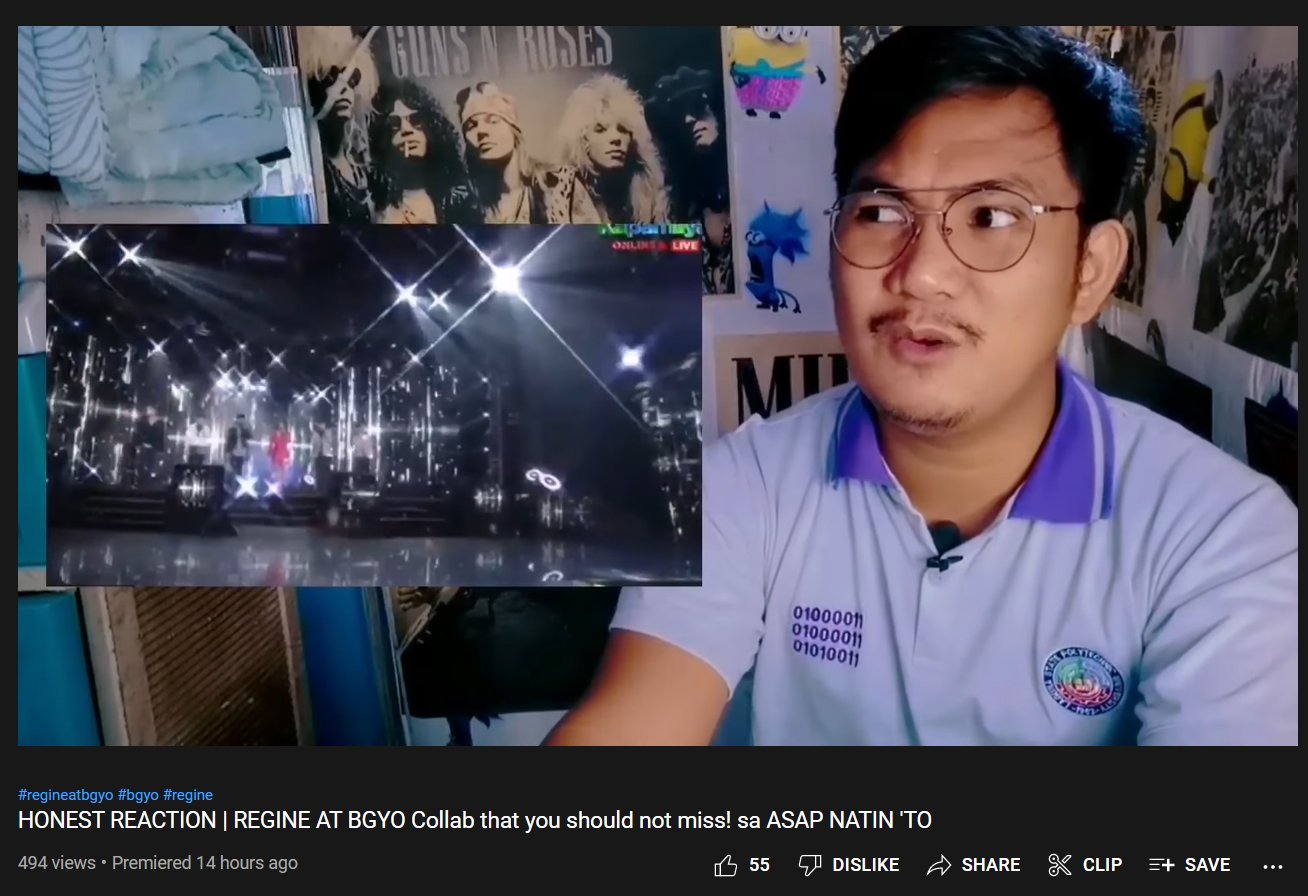
Task: Select the scissors Clip icon
Action: click(x=1059, y=864)
